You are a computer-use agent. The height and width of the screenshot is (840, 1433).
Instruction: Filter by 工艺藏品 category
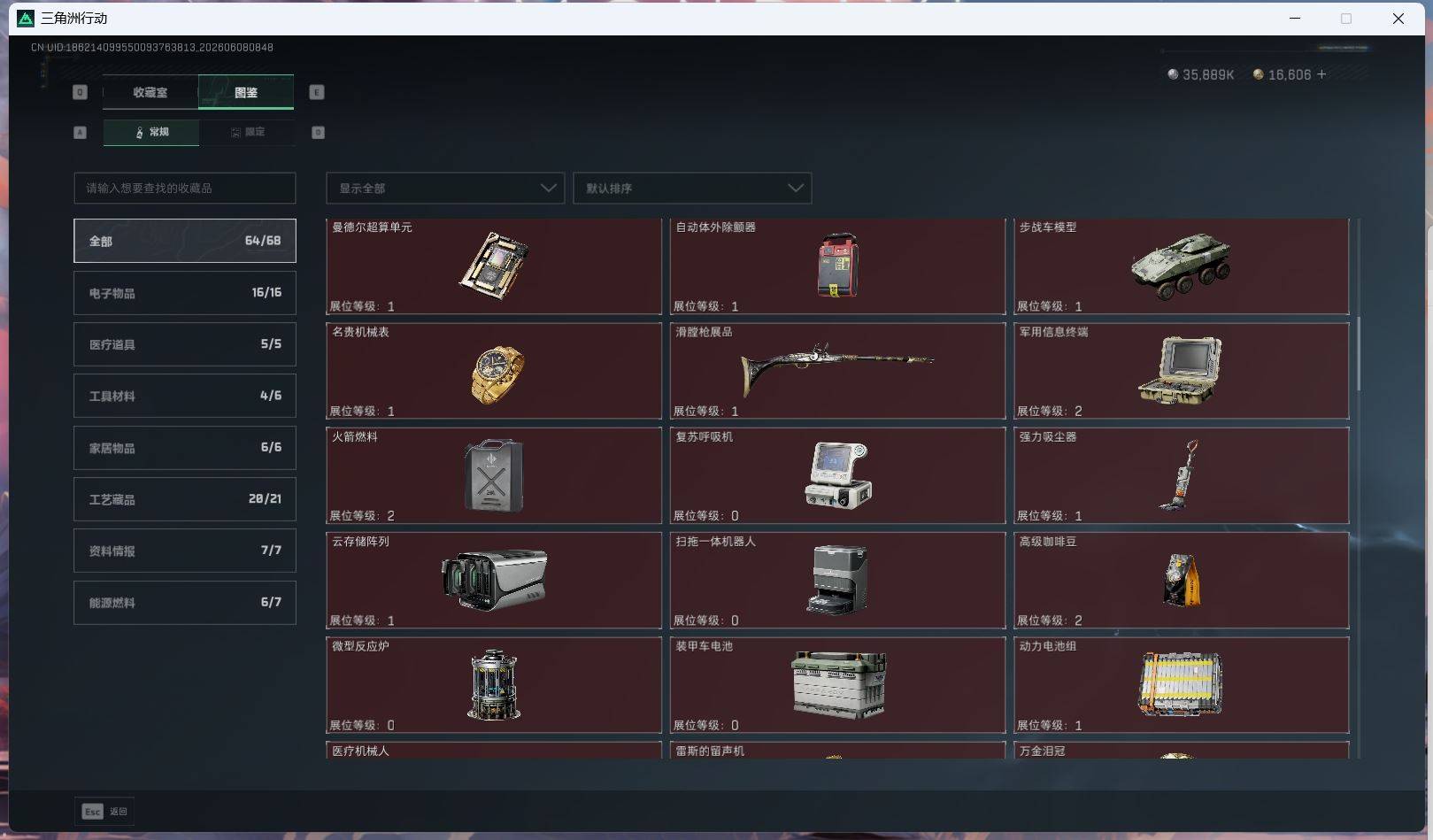point(185,499)
